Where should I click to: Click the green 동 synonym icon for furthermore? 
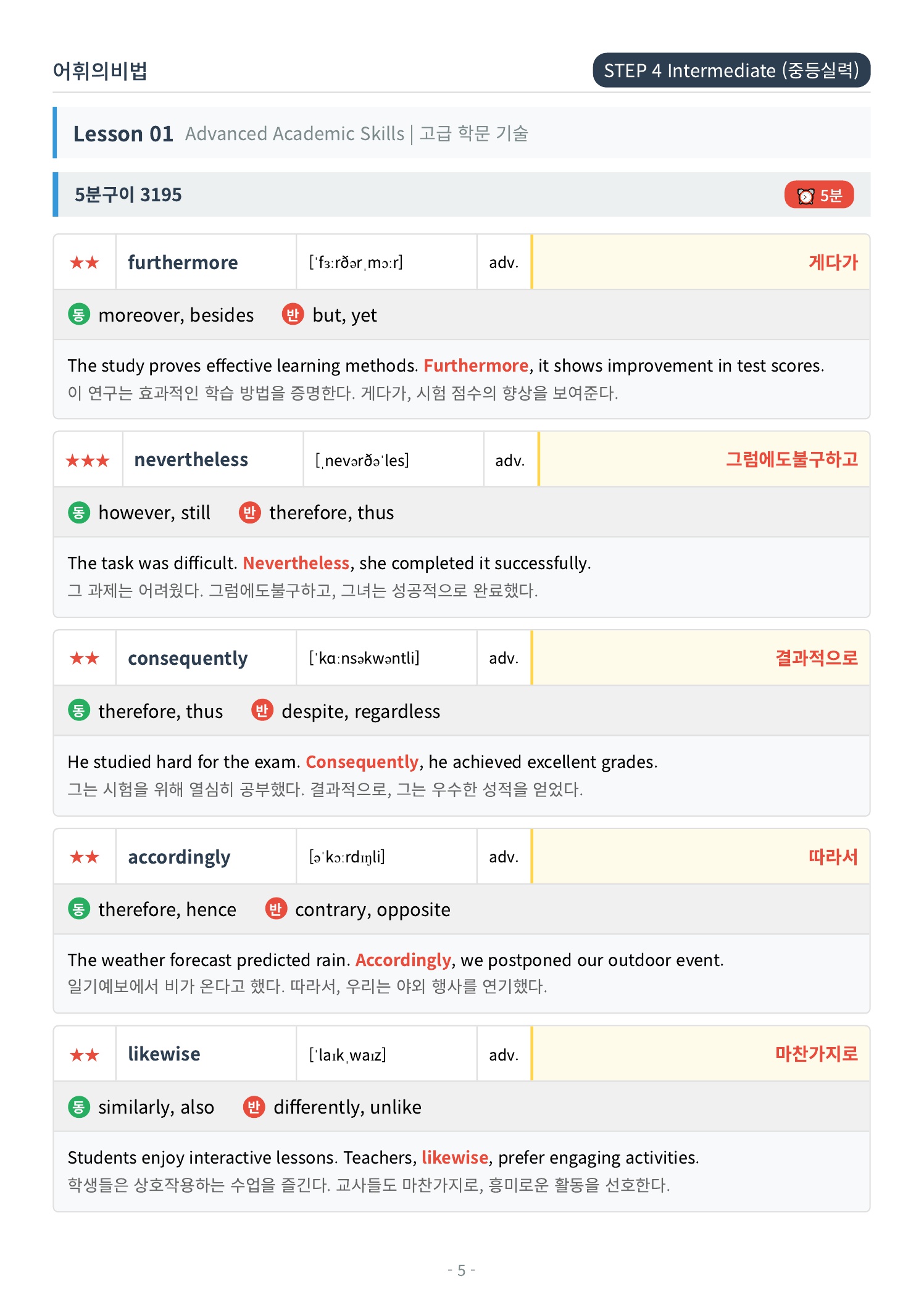[79, 315]
